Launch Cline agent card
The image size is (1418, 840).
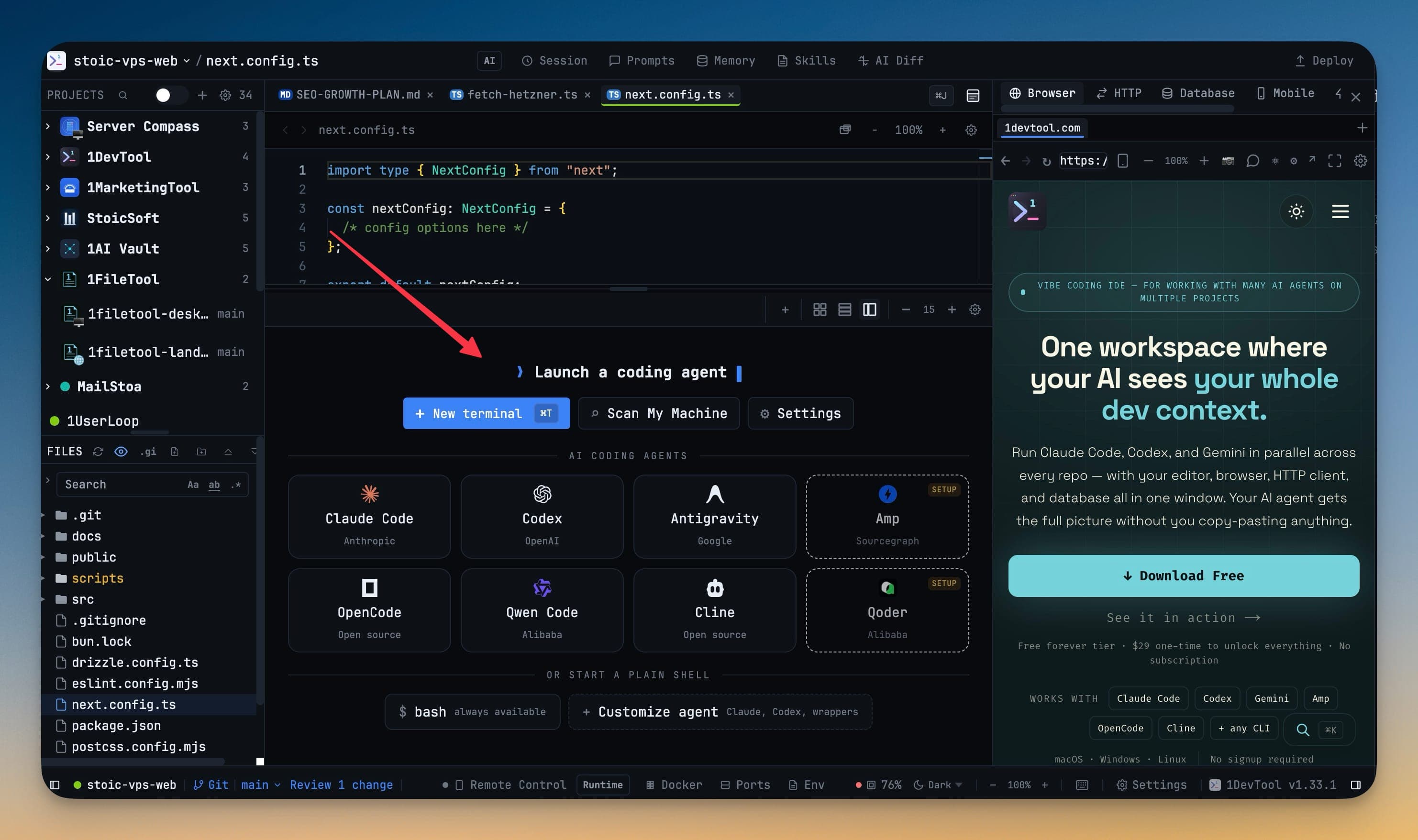[x=714, y=610]
